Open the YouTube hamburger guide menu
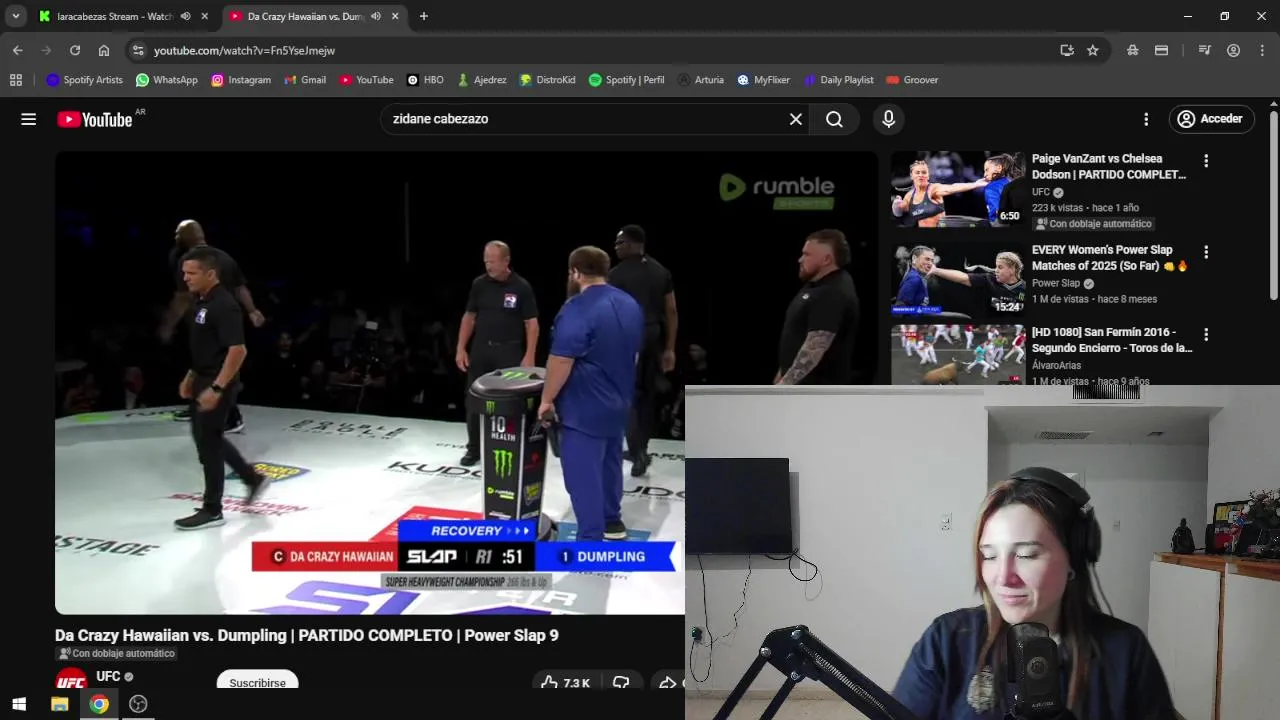 point(28,119)
